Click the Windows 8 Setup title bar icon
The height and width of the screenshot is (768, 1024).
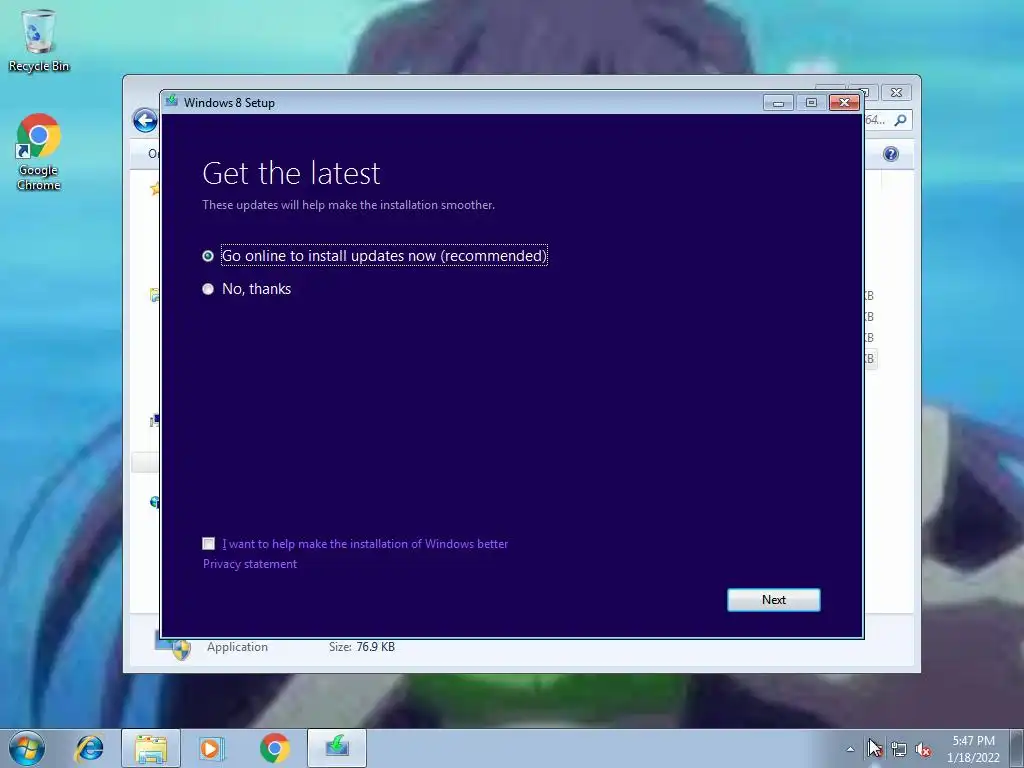[172, 101]
